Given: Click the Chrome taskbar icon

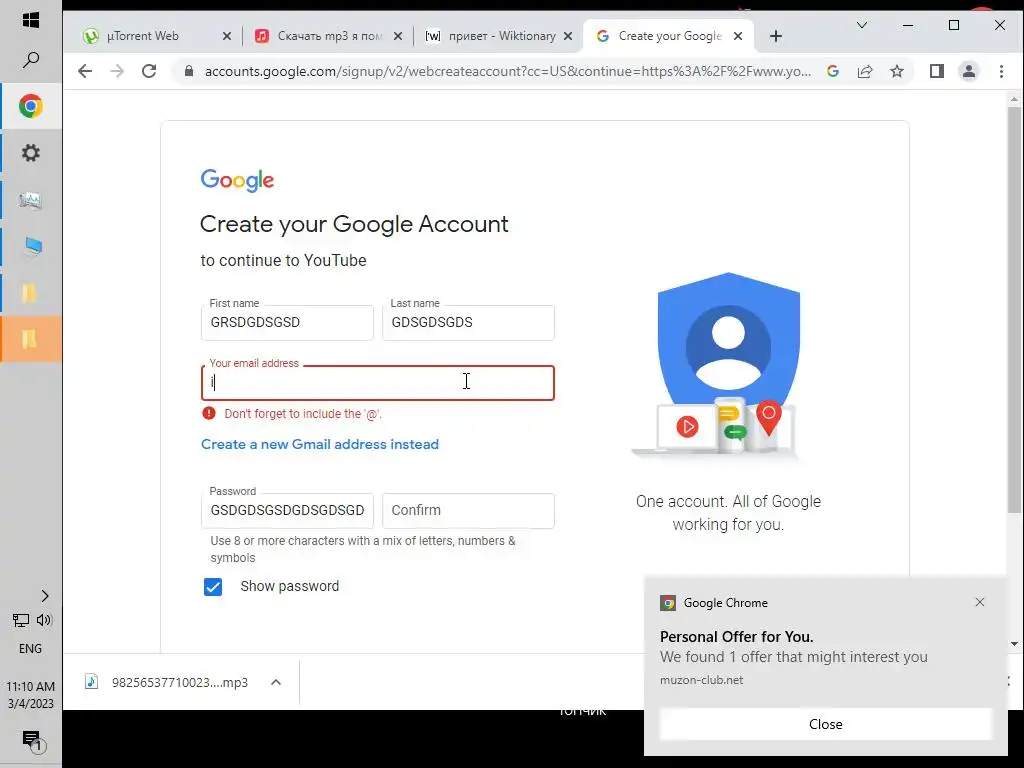Looking at the screenshot, I should (x=31, y=106).
